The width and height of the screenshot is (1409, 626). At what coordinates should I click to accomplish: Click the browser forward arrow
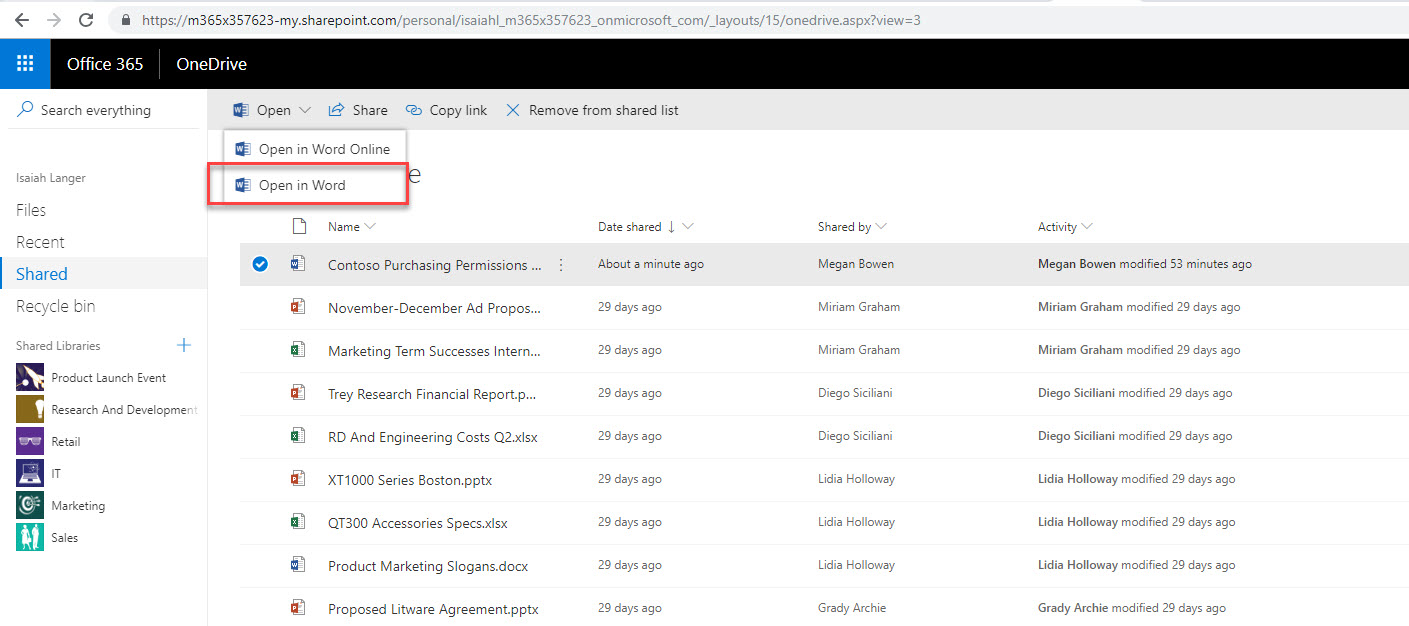click(x=54, y=19)
